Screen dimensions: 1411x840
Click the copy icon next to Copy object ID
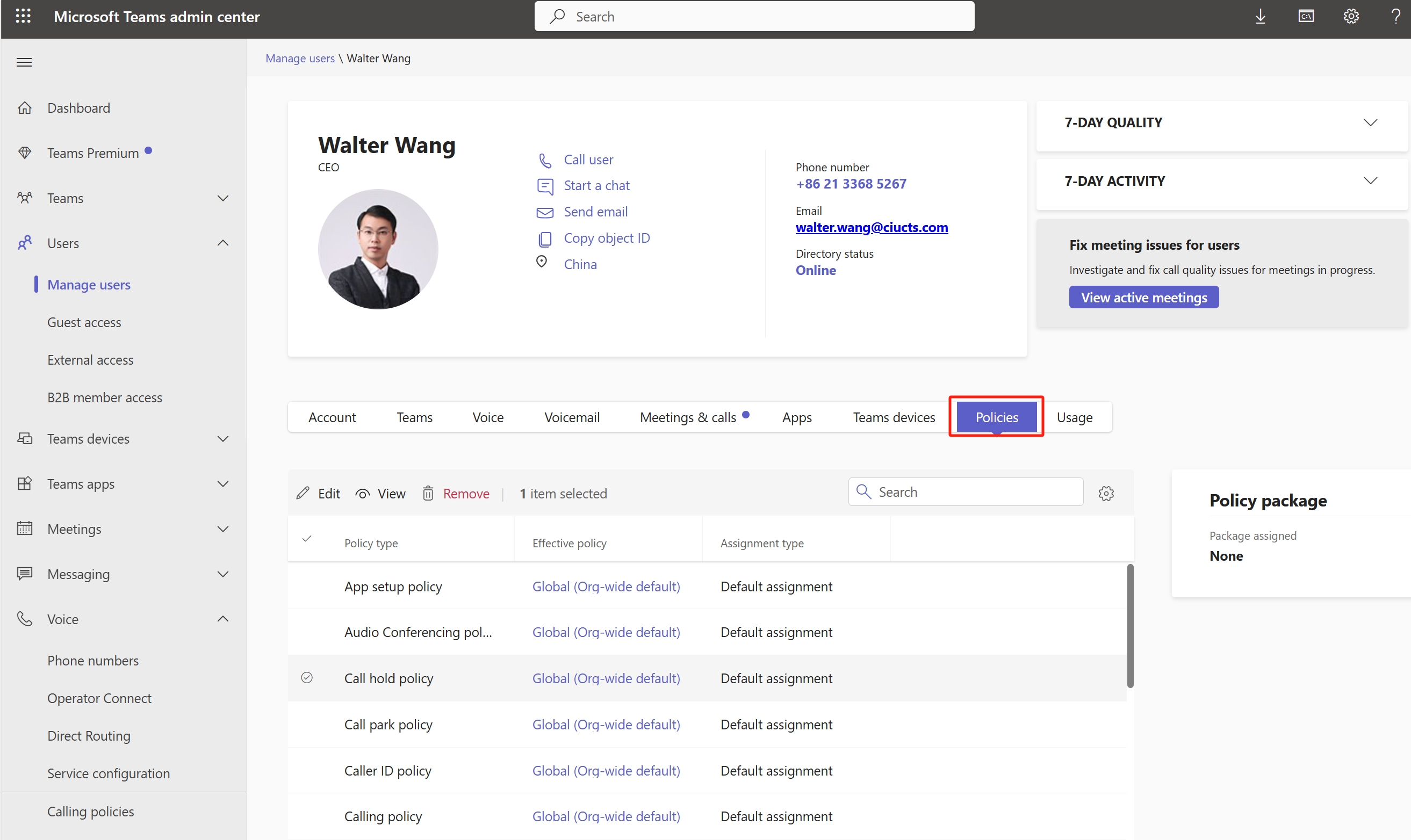(545, 239)
